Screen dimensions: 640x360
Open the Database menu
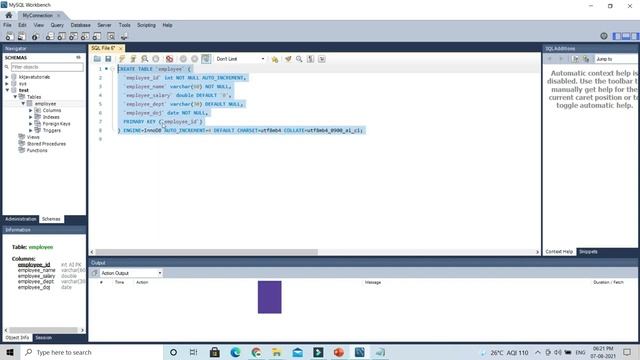pos(80,25)
